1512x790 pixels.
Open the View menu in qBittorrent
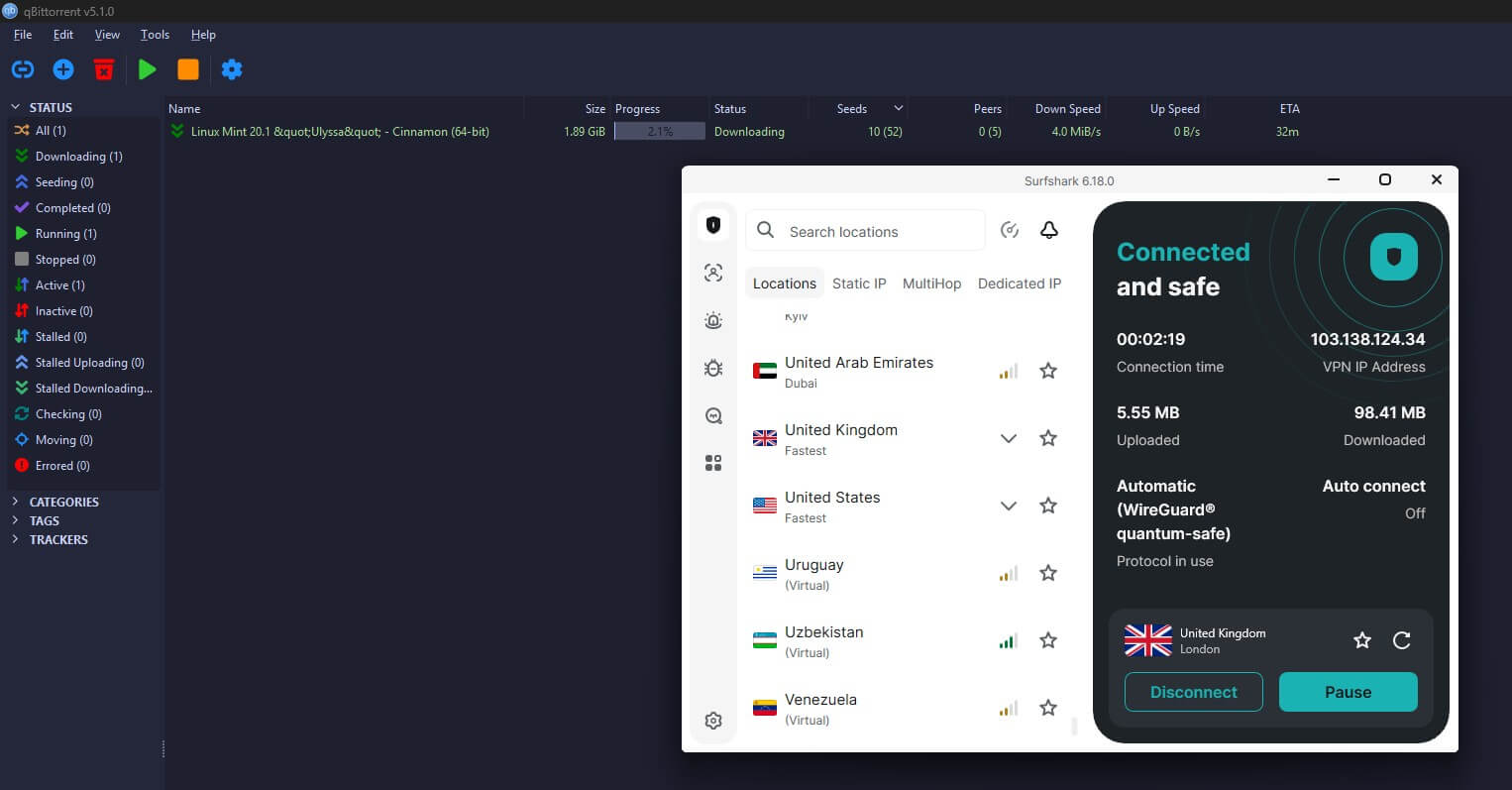[107, 35]
